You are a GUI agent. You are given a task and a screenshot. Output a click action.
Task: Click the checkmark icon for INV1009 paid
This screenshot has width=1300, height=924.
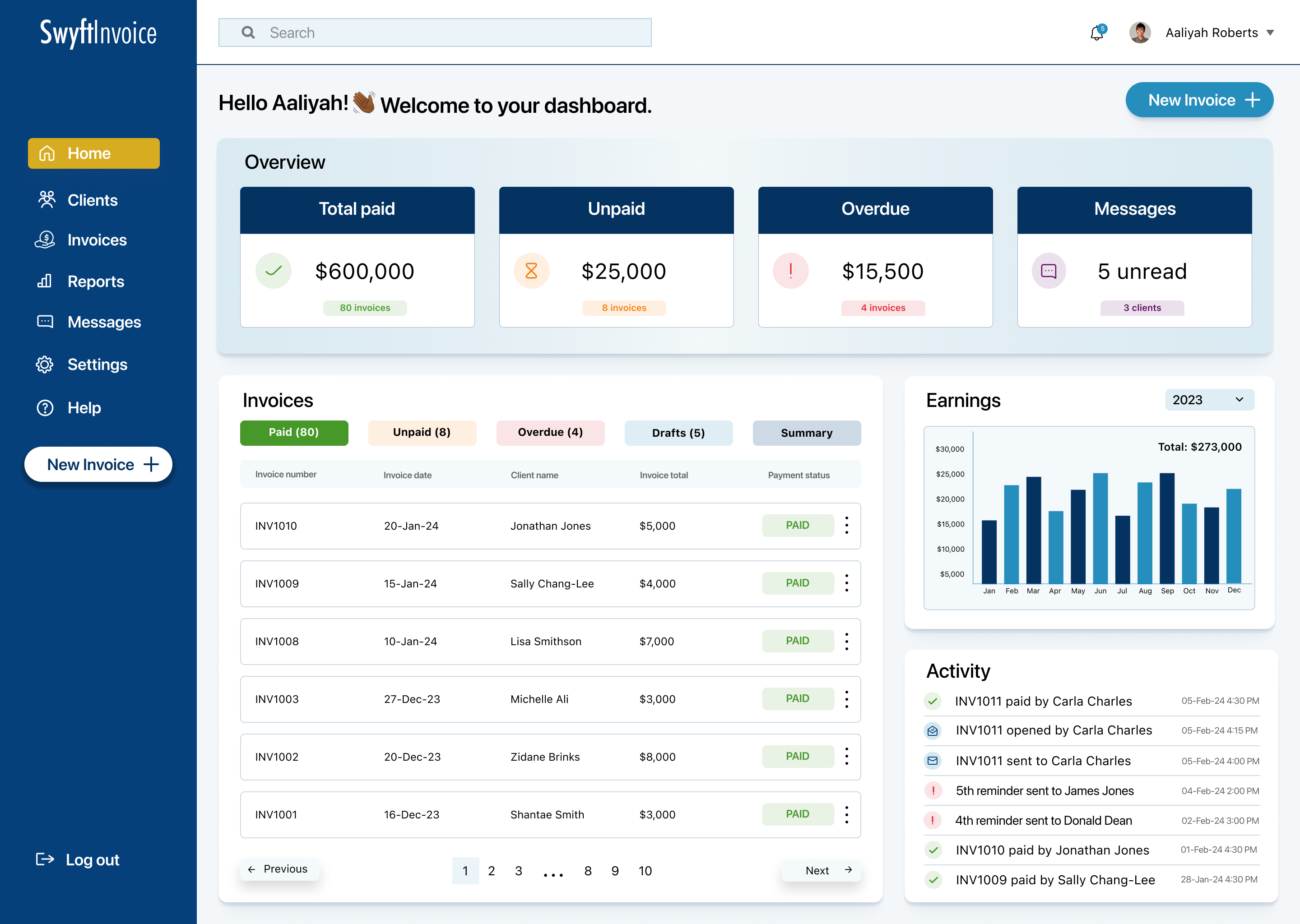(933, 880)
